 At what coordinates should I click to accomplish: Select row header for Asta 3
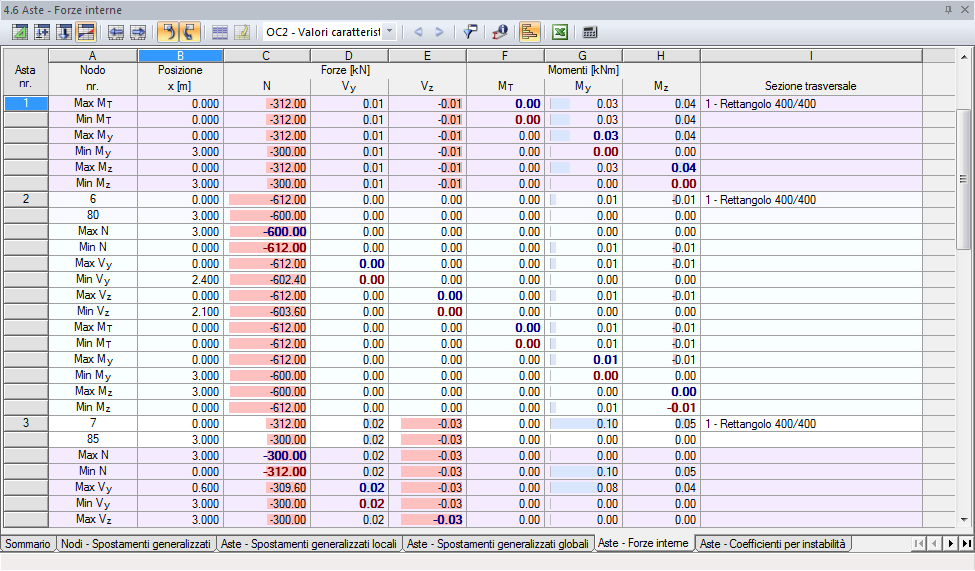tap(25, 423)
